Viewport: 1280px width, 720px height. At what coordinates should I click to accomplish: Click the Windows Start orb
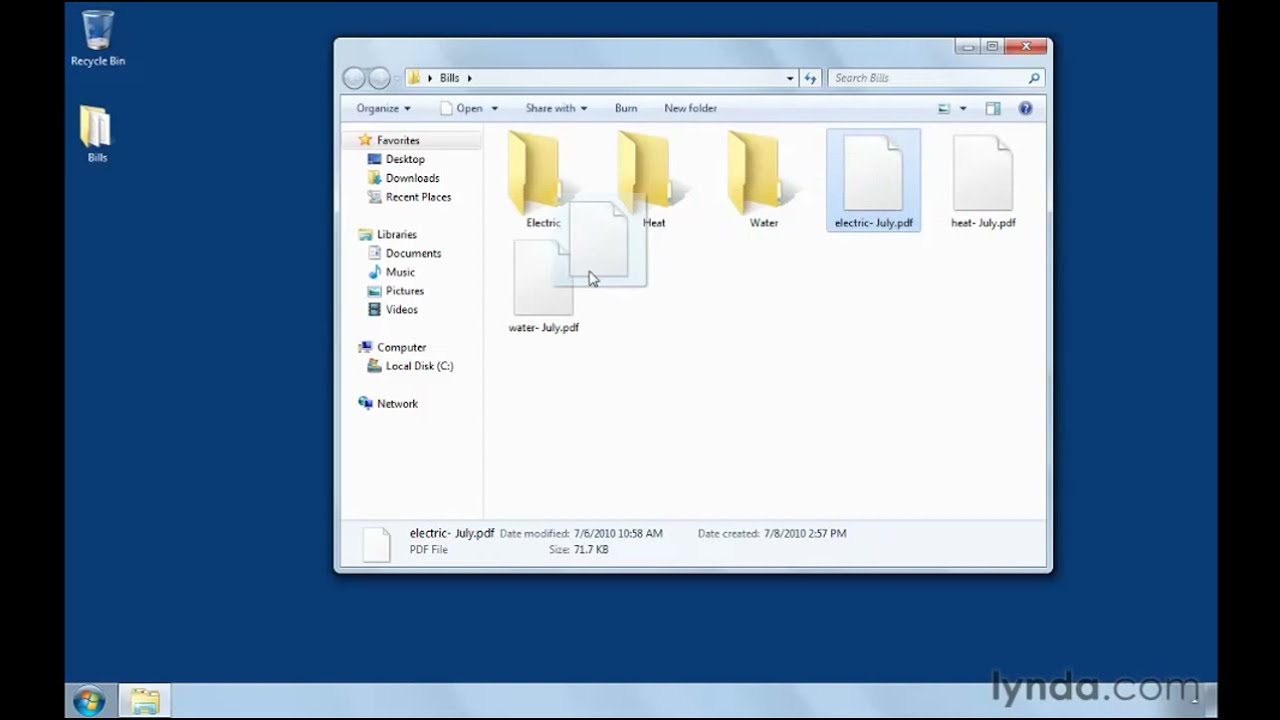pos(89,700)
